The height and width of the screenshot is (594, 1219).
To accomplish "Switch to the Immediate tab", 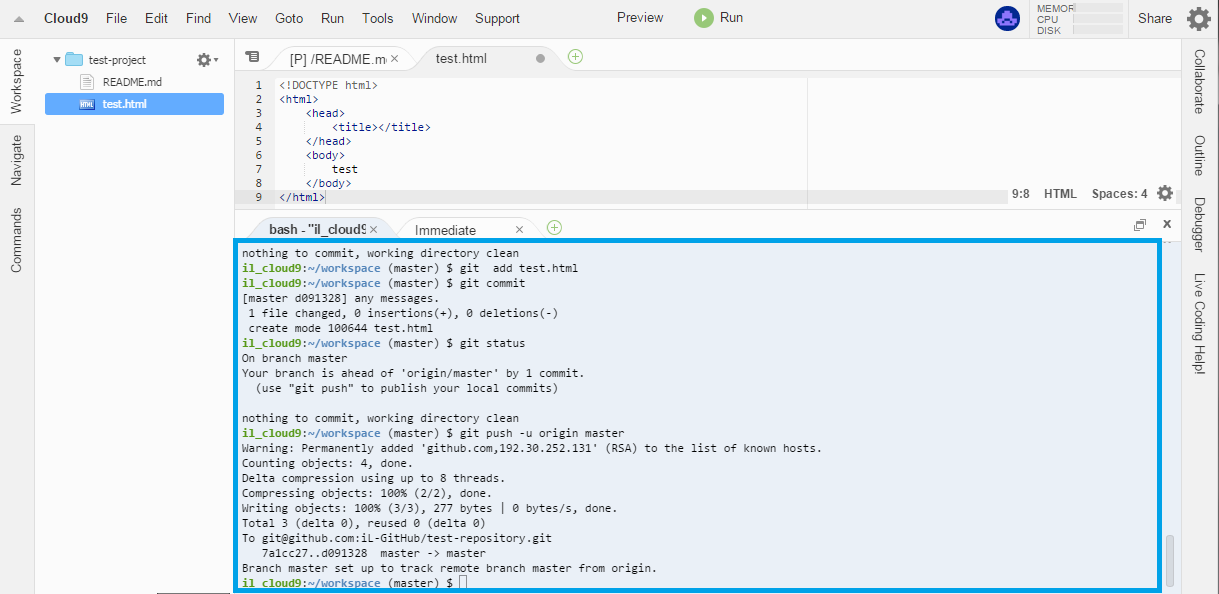I will pyautogui.click(x=445, y=230).
